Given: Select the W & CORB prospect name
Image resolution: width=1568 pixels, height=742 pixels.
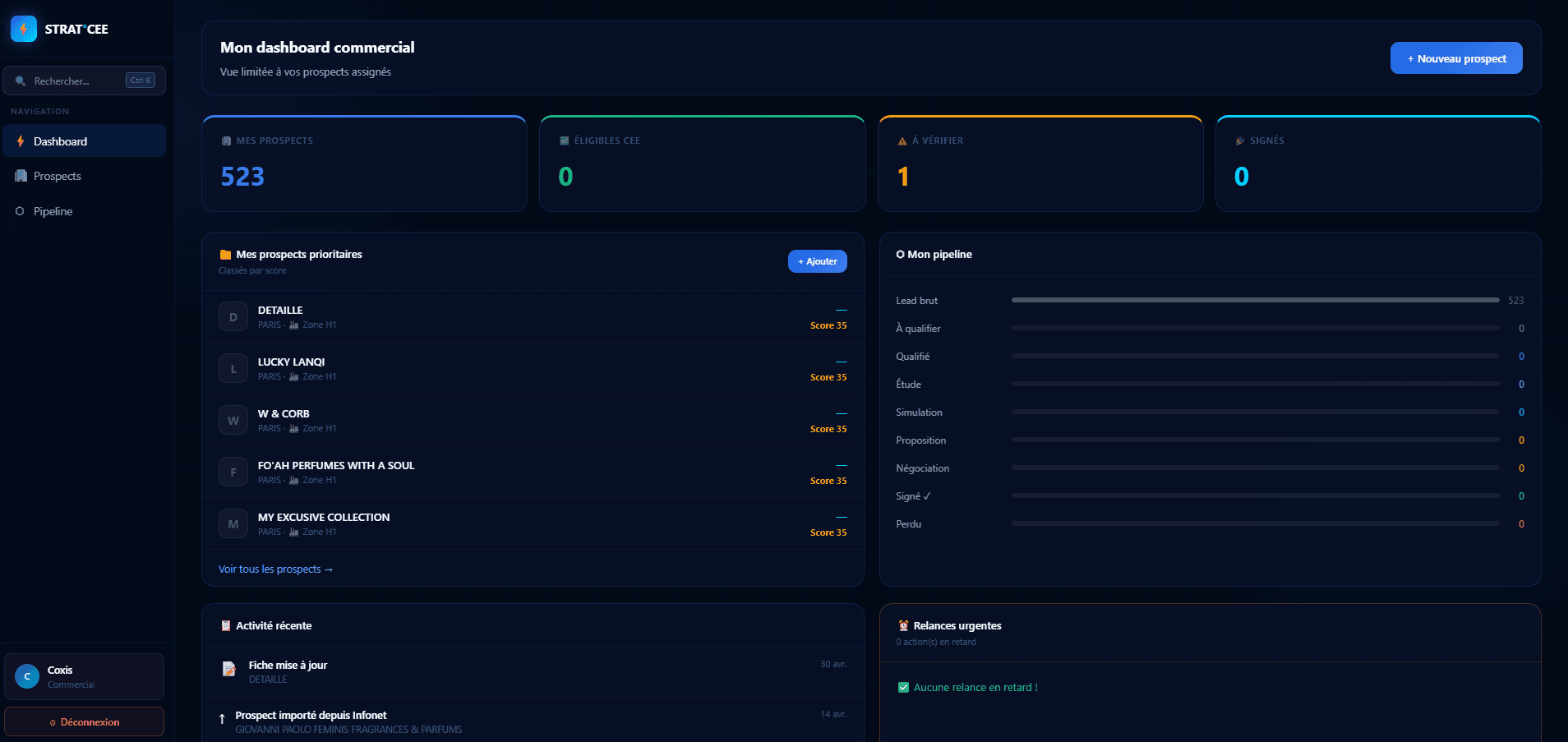Looking at the screenshot, I should click(284, 414).
